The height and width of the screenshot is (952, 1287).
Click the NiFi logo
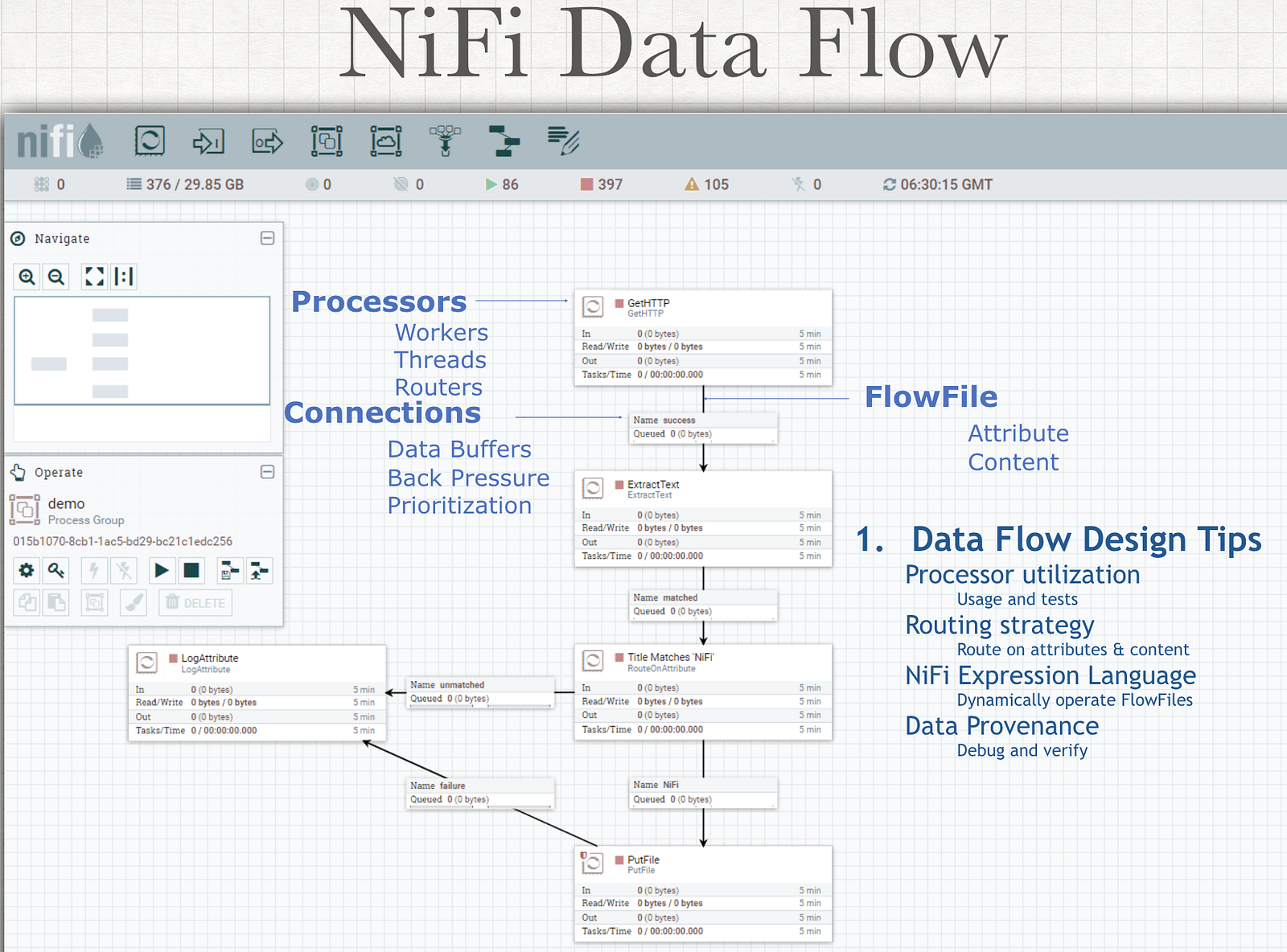tap(60, 140)
